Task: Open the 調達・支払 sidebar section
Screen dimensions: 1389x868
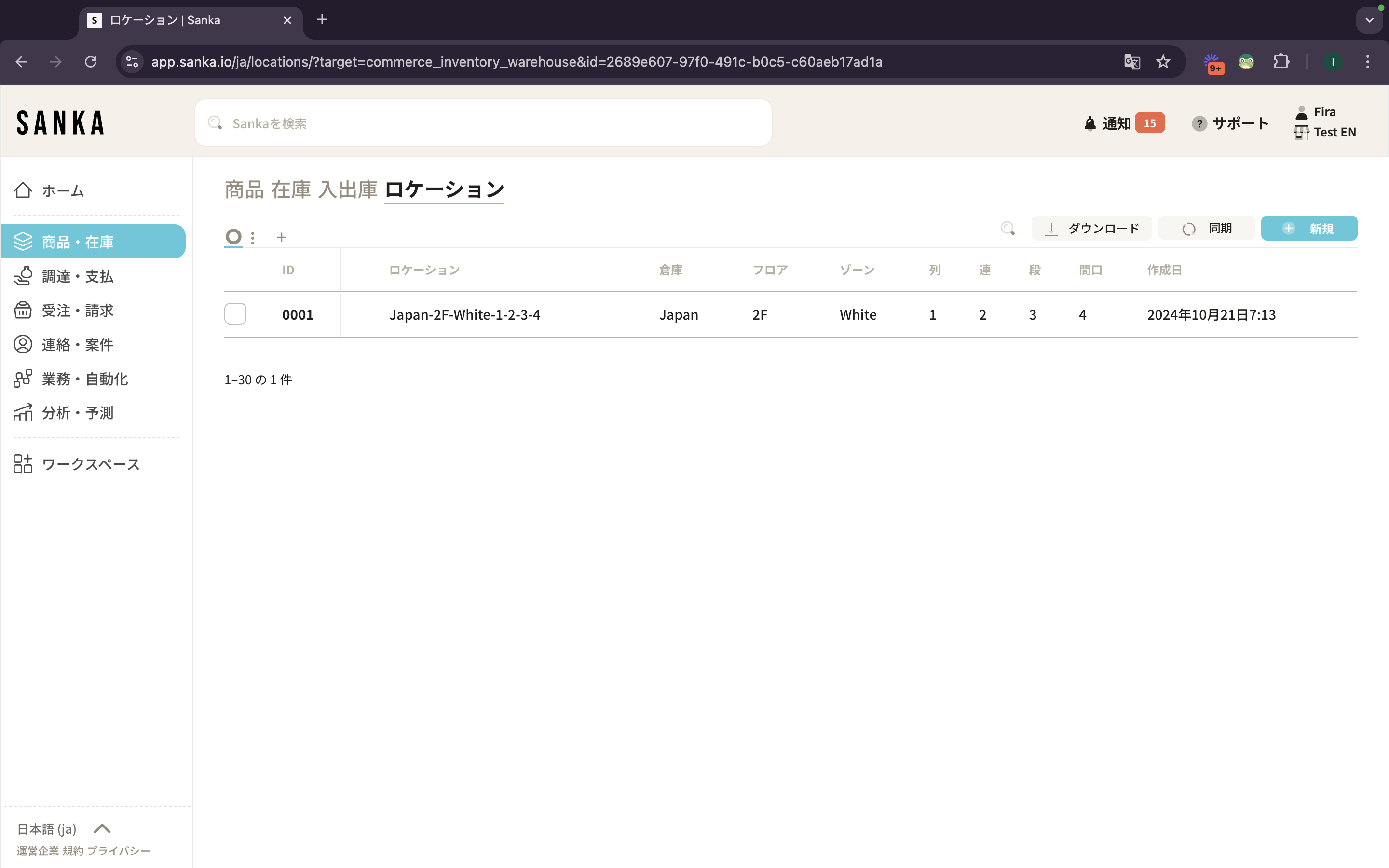Action: pyautogui.click(x=78, y=276)
